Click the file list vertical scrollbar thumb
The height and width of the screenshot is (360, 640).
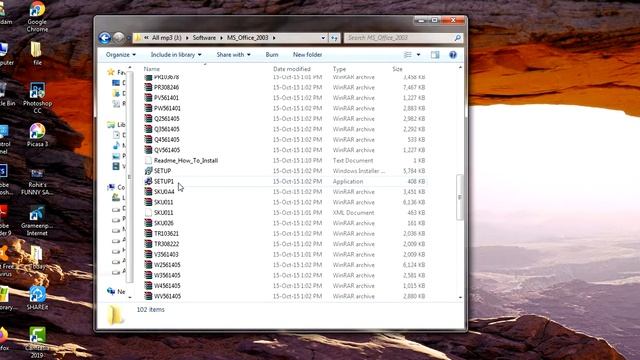[x=460, y=198]
